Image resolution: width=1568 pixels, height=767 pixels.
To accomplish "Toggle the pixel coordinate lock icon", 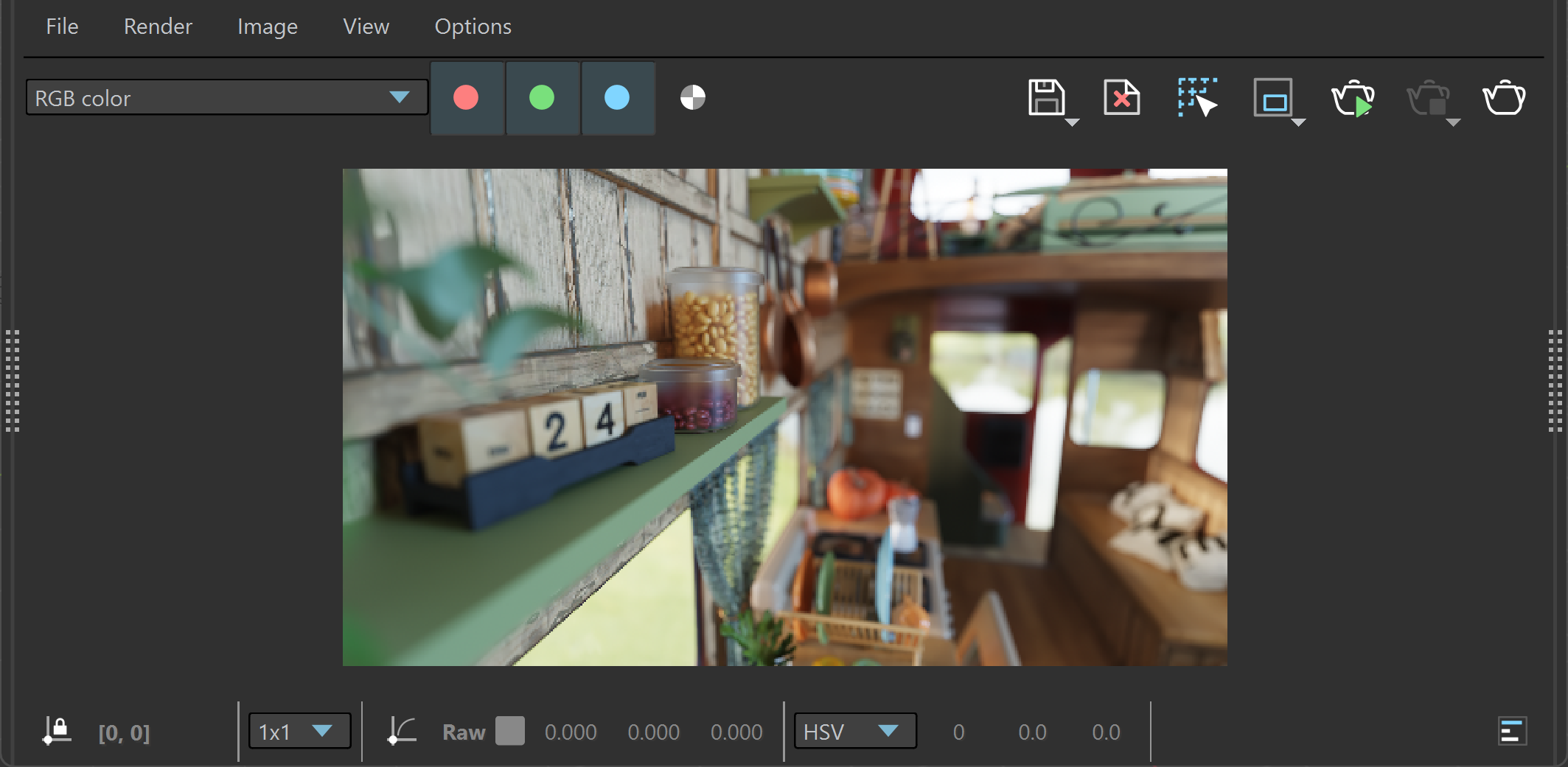I will [57, 731].
